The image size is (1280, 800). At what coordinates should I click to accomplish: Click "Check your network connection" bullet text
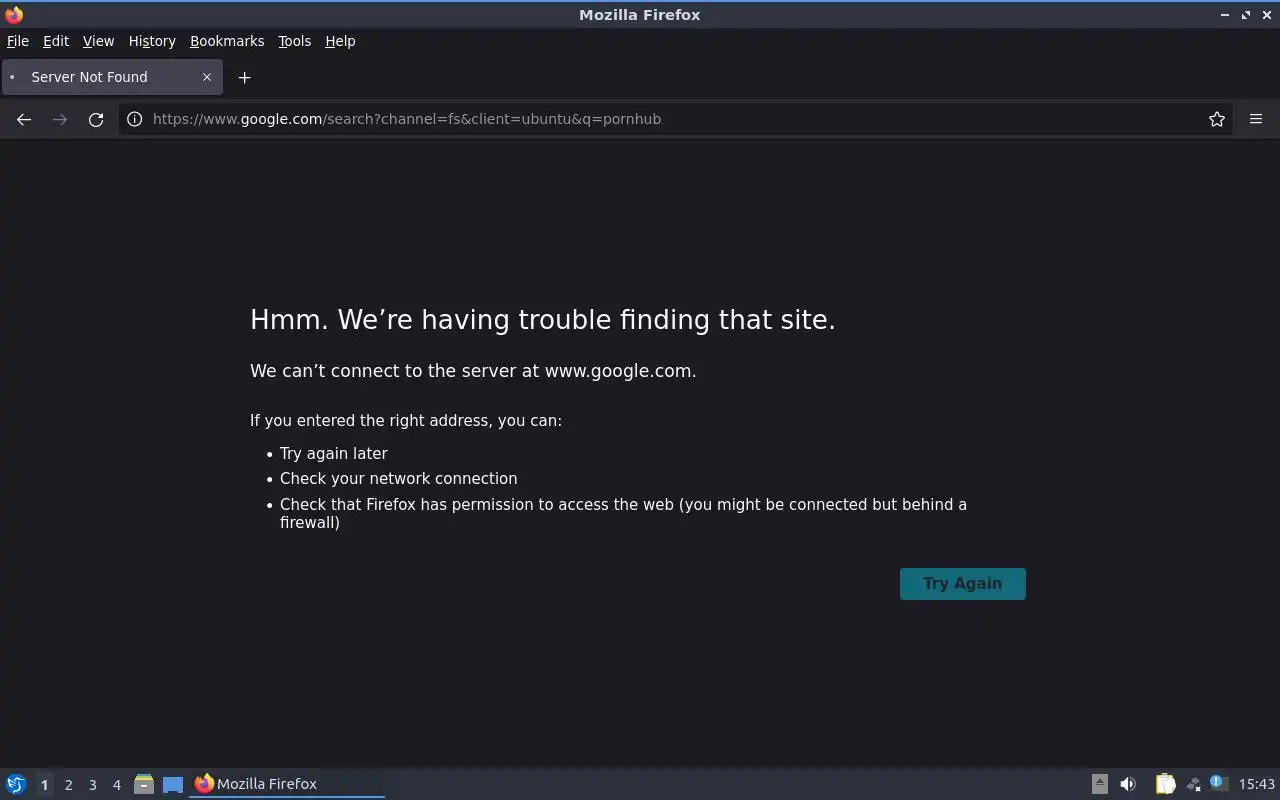pyautogui.click(x=399, y=479)
